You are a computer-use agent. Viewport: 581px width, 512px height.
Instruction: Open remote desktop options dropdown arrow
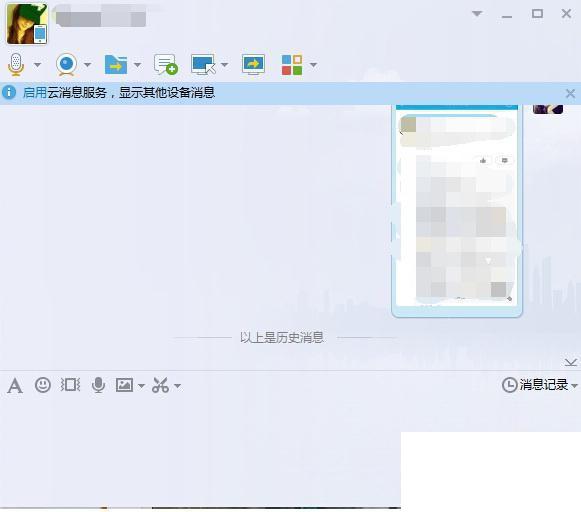(224, 65)
